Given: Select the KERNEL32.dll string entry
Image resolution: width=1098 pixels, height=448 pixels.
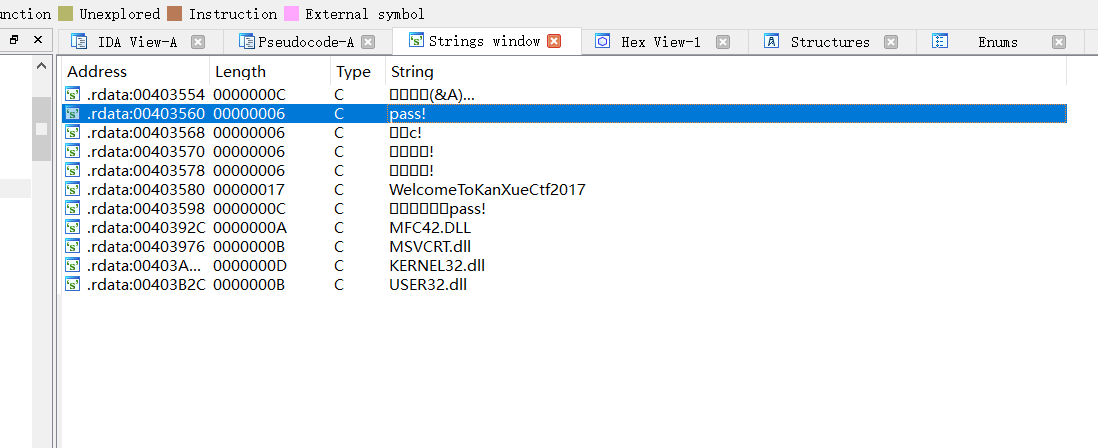Looking at the screenshot, I should 437,265.
